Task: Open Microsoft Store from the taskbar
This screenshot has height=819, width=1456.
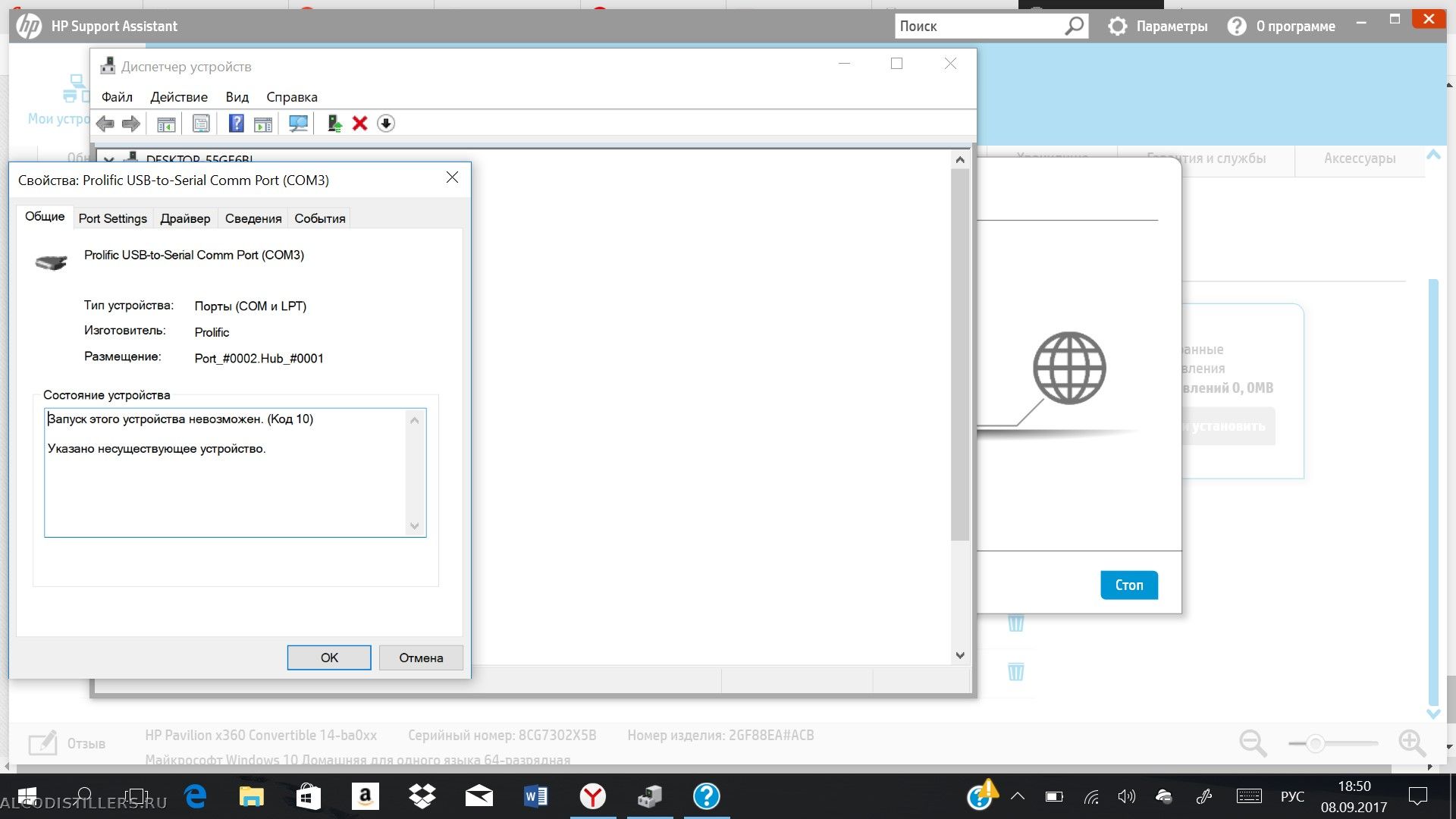Action: click(308, 796)
